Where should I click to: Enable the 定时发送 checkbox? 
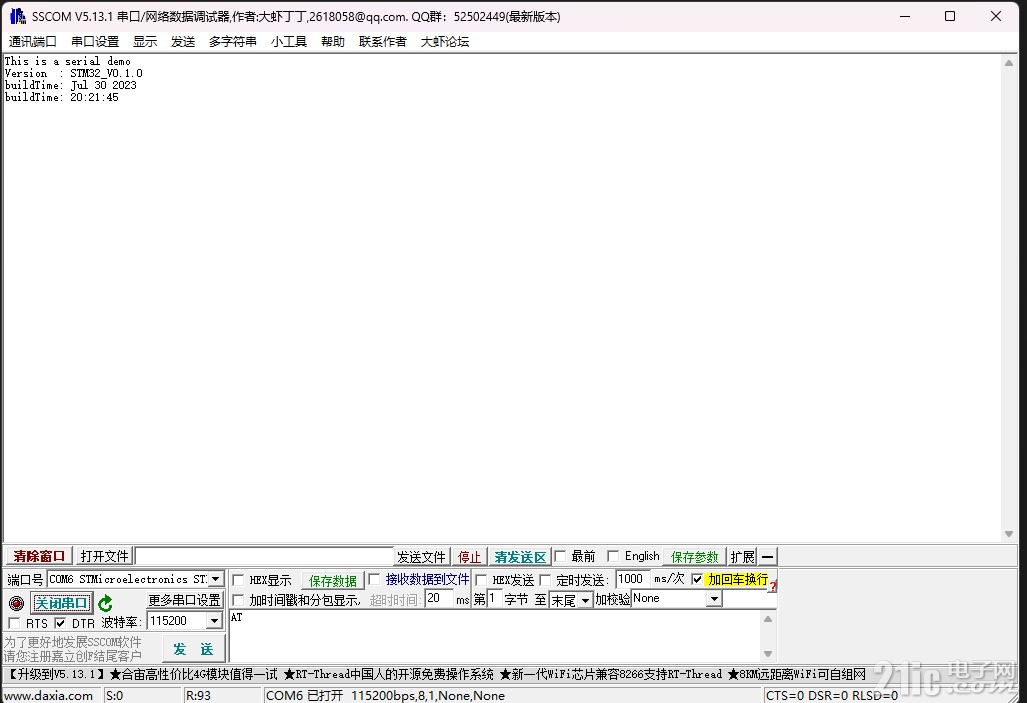point(545,580)
